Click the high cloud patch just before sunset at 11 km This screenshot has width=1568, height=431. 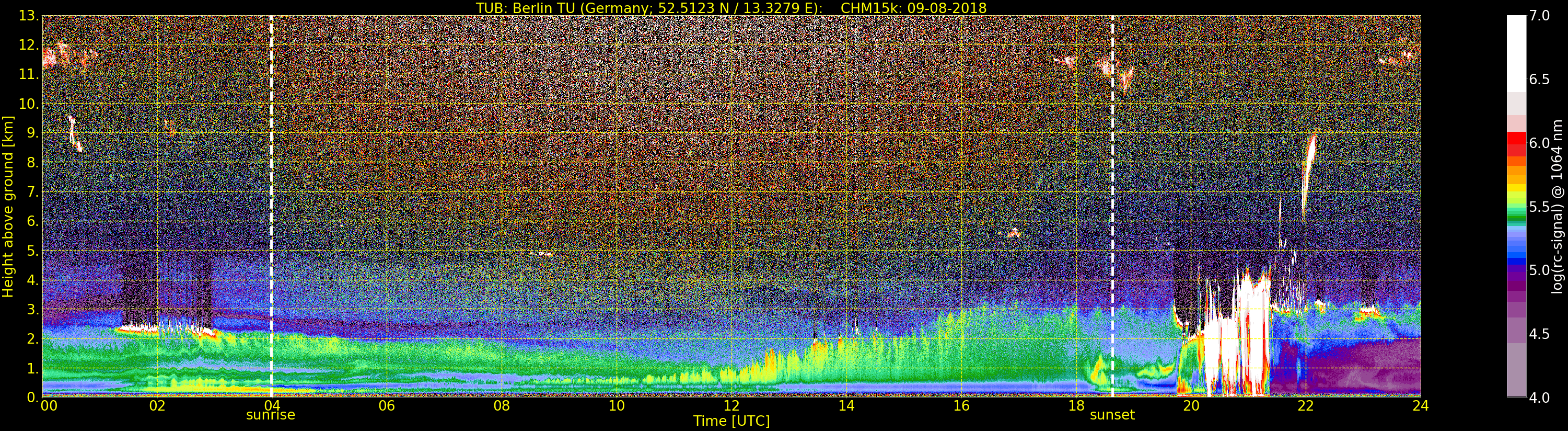tap(1105, 65)
